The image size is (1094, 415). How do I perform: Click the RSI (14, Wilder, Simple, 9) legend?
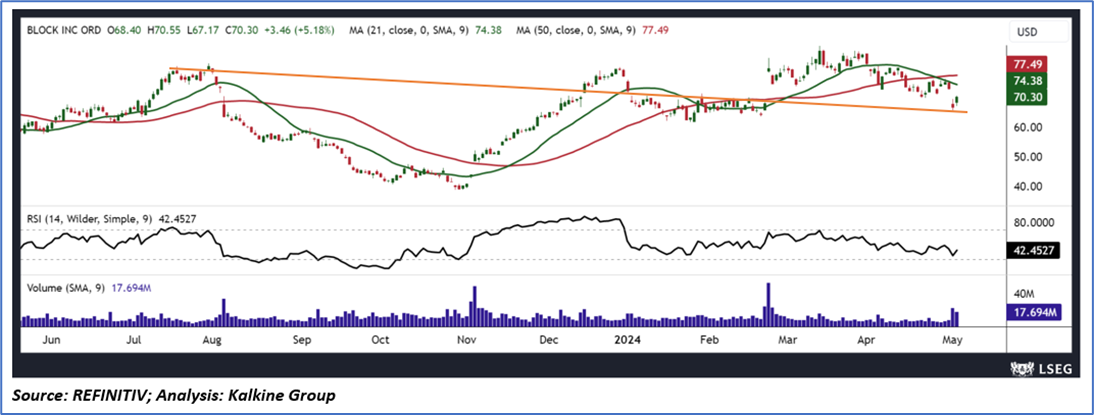click(x=112, y=219)
